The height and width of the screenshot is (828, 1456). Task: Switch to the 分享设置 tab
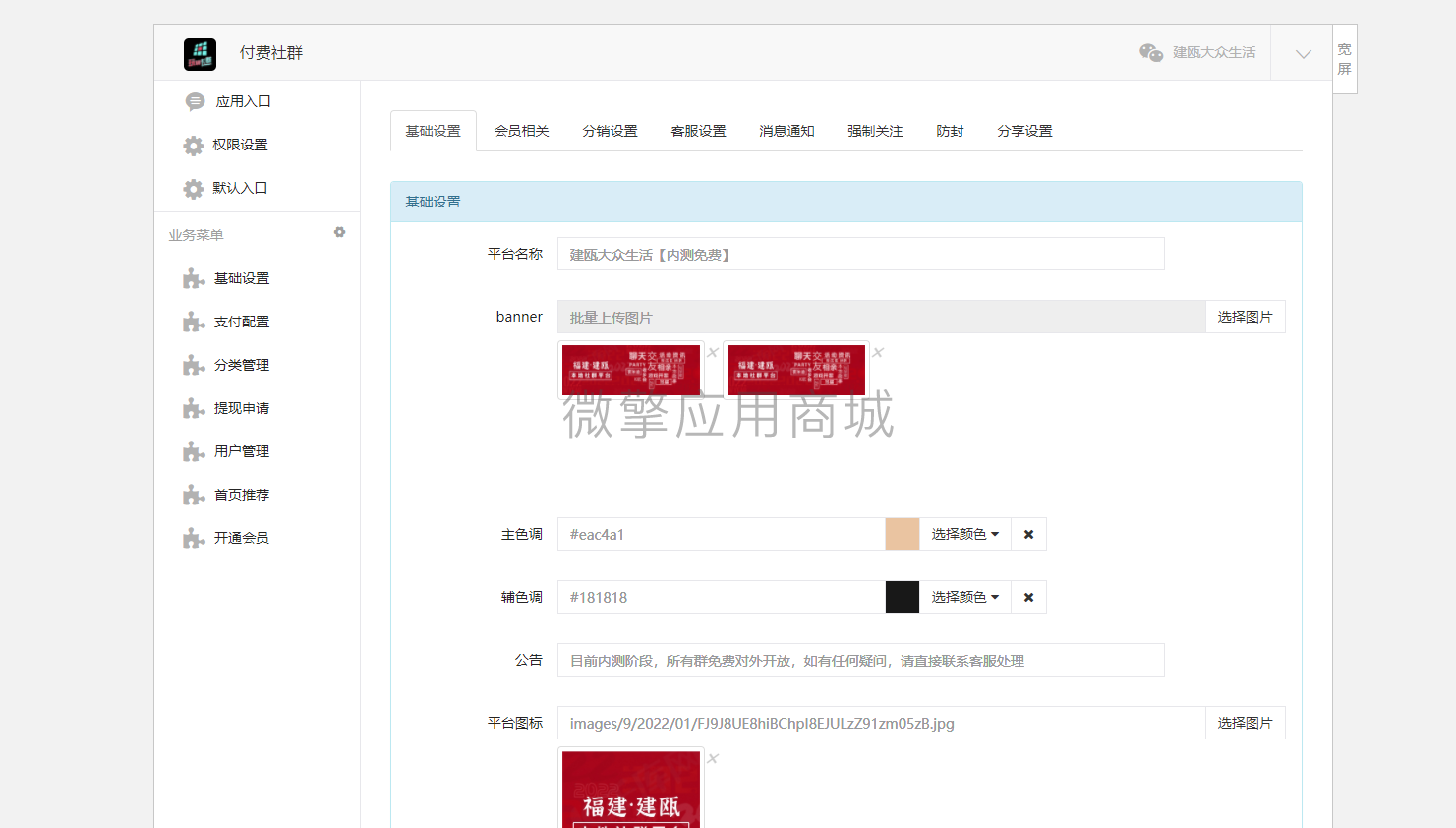[x=1025, y=131]
